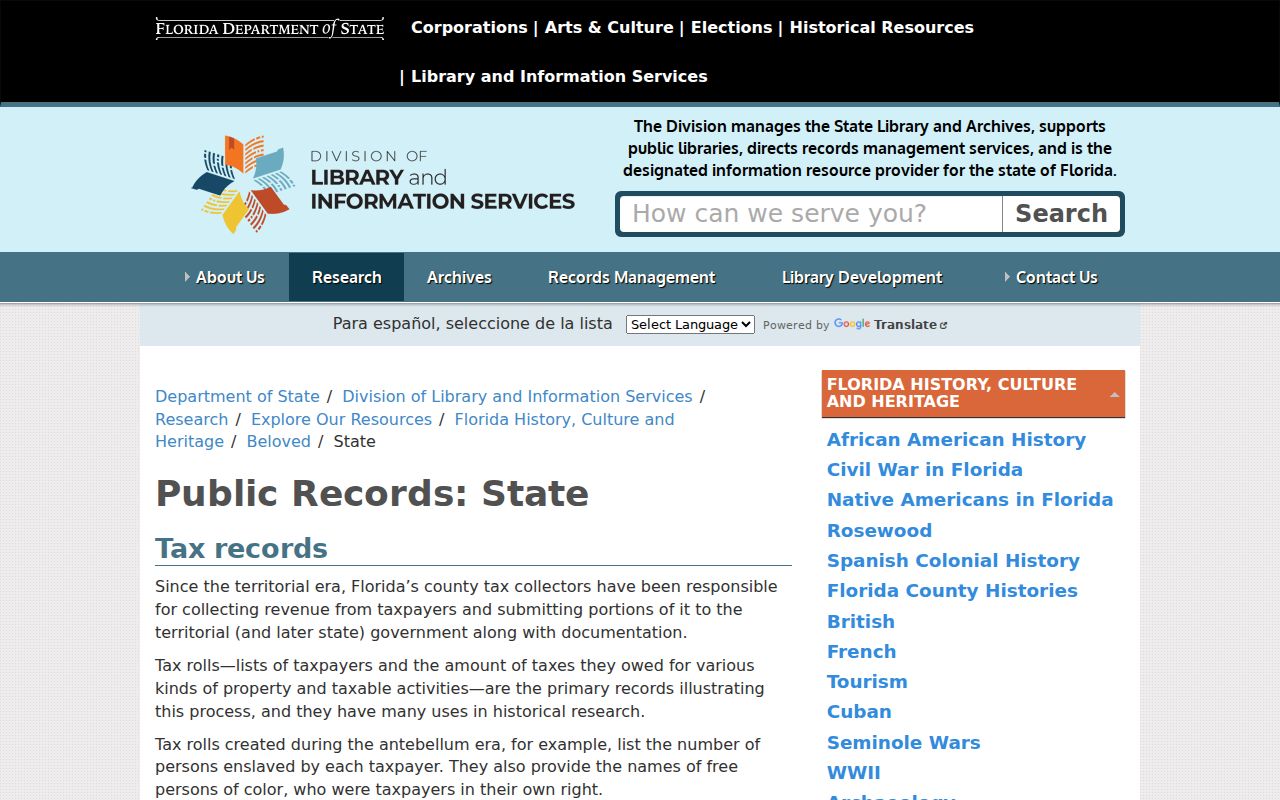Viewport: 1280px width, 800px height.
Task: Open Civil War in Florida sidebar link
Action: point(925,469)
